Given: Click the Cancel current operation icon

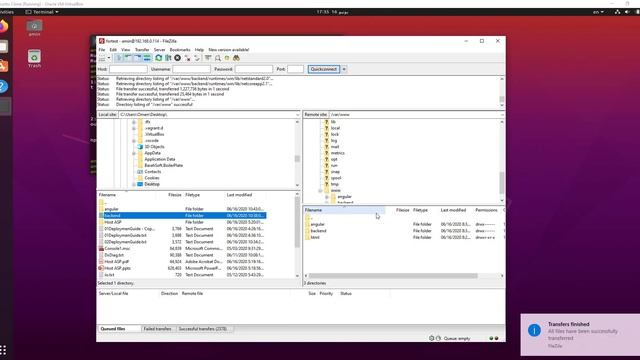Looking at the screenshot, I should pos(178,58).
